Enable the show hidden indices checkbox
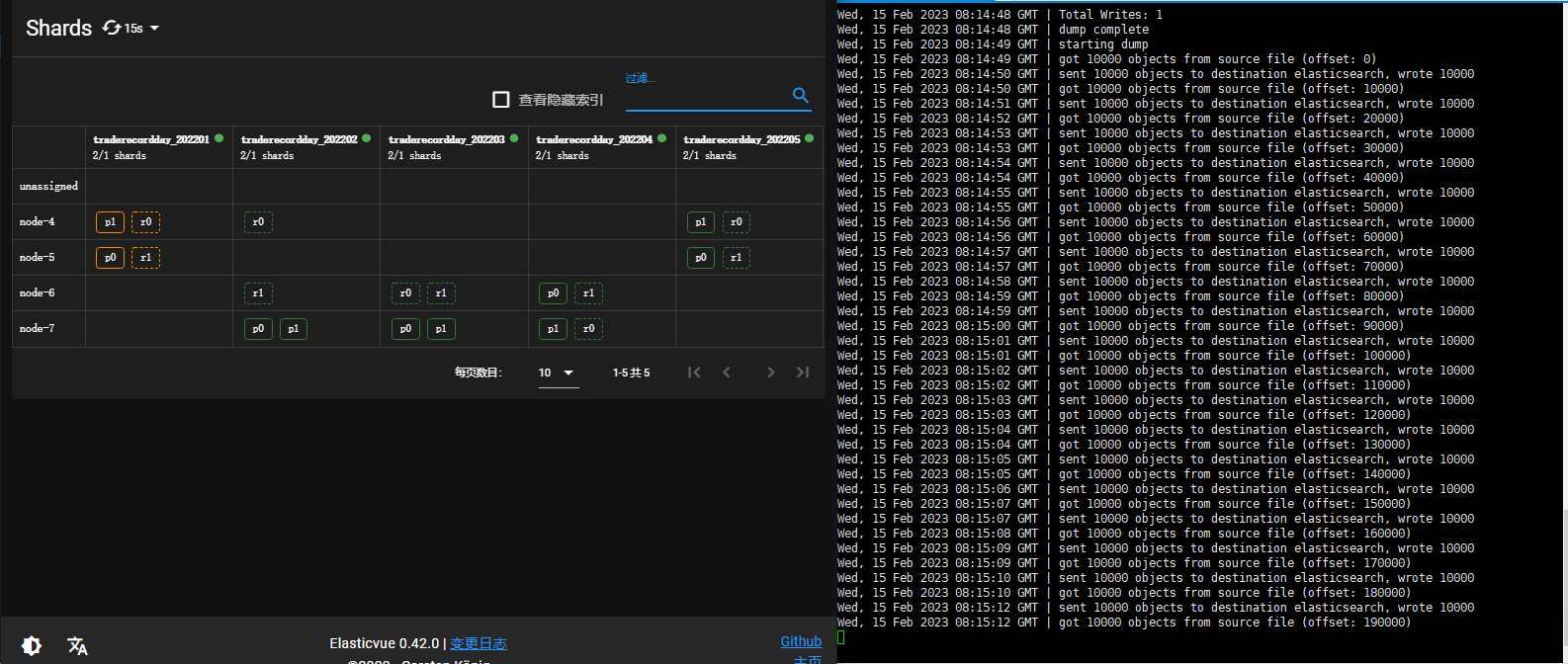1568x664 pixels. (x=501, y=100)
